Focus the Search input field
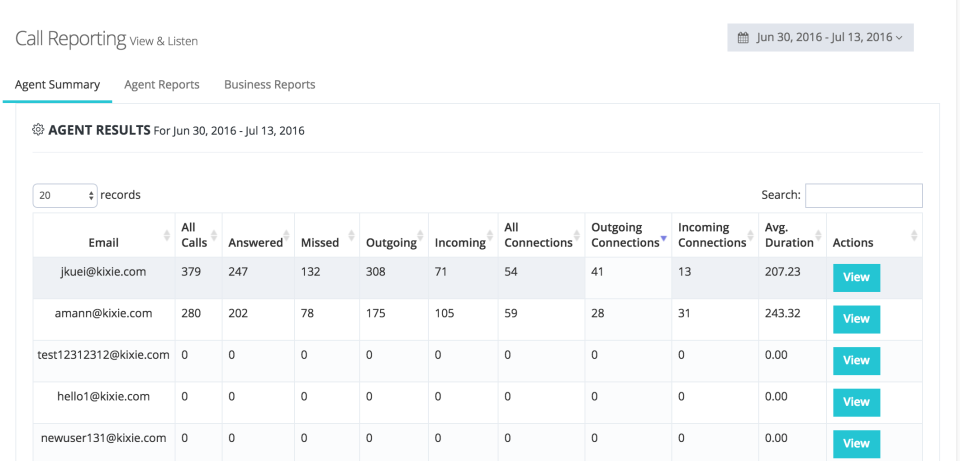Viewport: 960px width, 461px height. coord(863,196)
